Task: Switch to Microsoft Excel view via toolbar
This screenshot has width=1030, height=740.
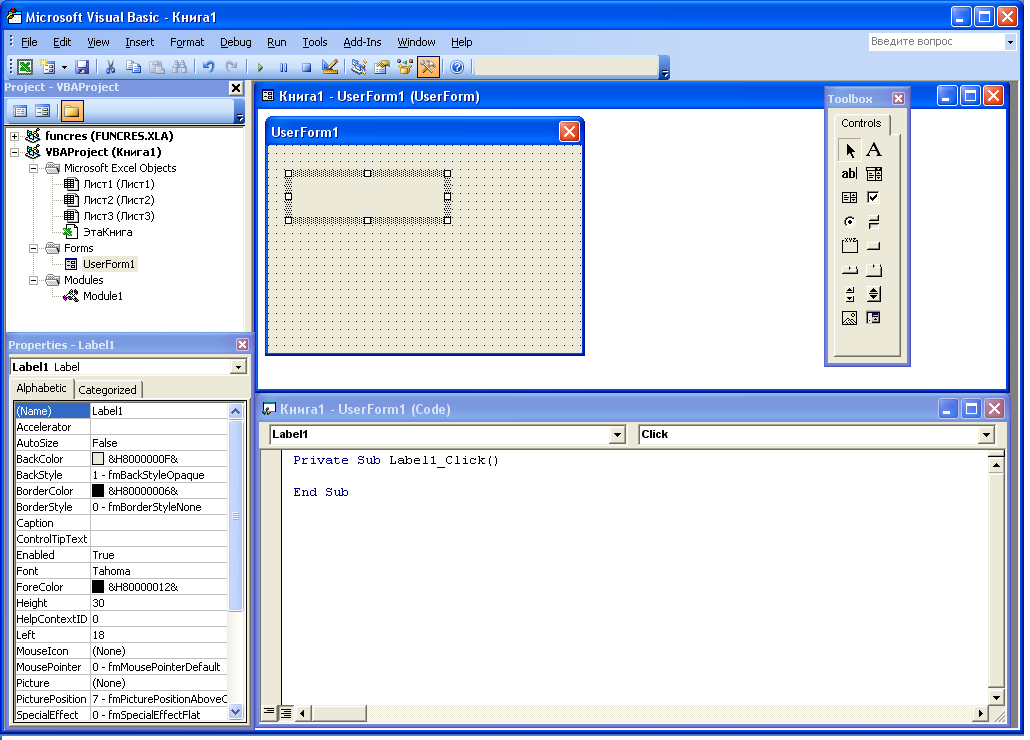Action: (x=25, y=67)
